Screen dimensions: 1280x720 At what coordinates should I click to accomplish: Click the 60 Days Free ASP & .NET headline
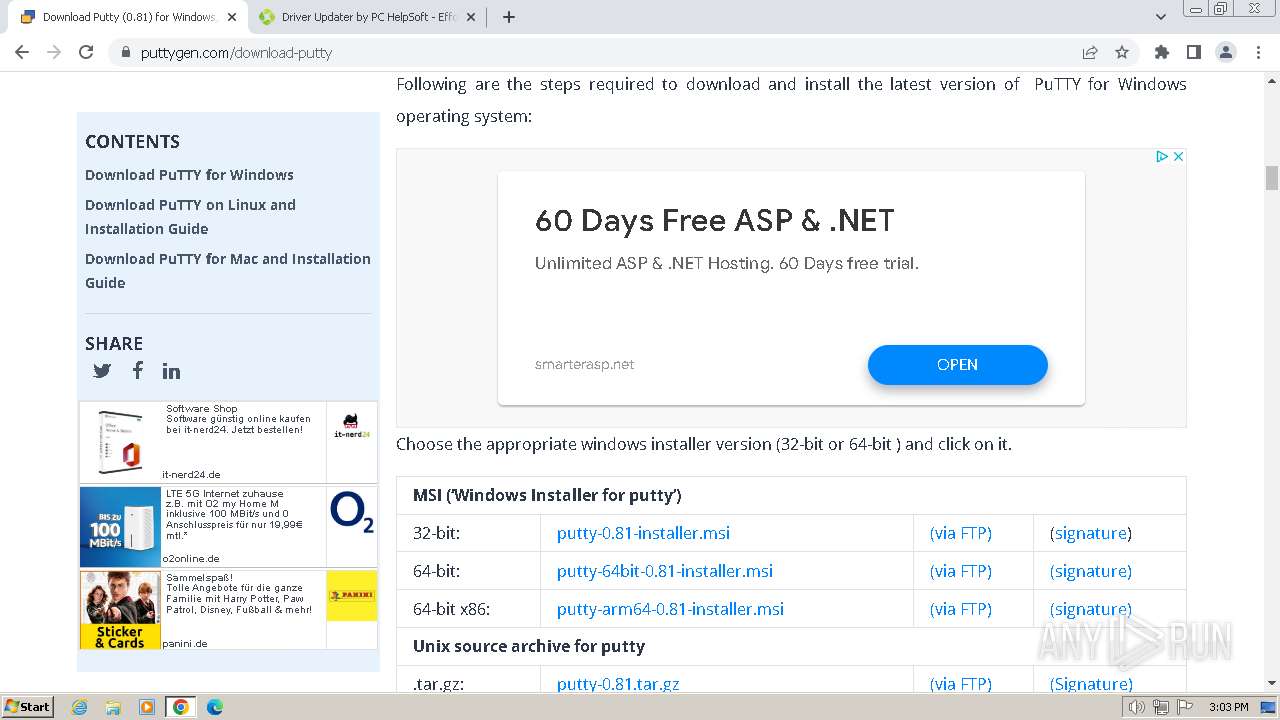pyautogui.click(x=714, y=220)
